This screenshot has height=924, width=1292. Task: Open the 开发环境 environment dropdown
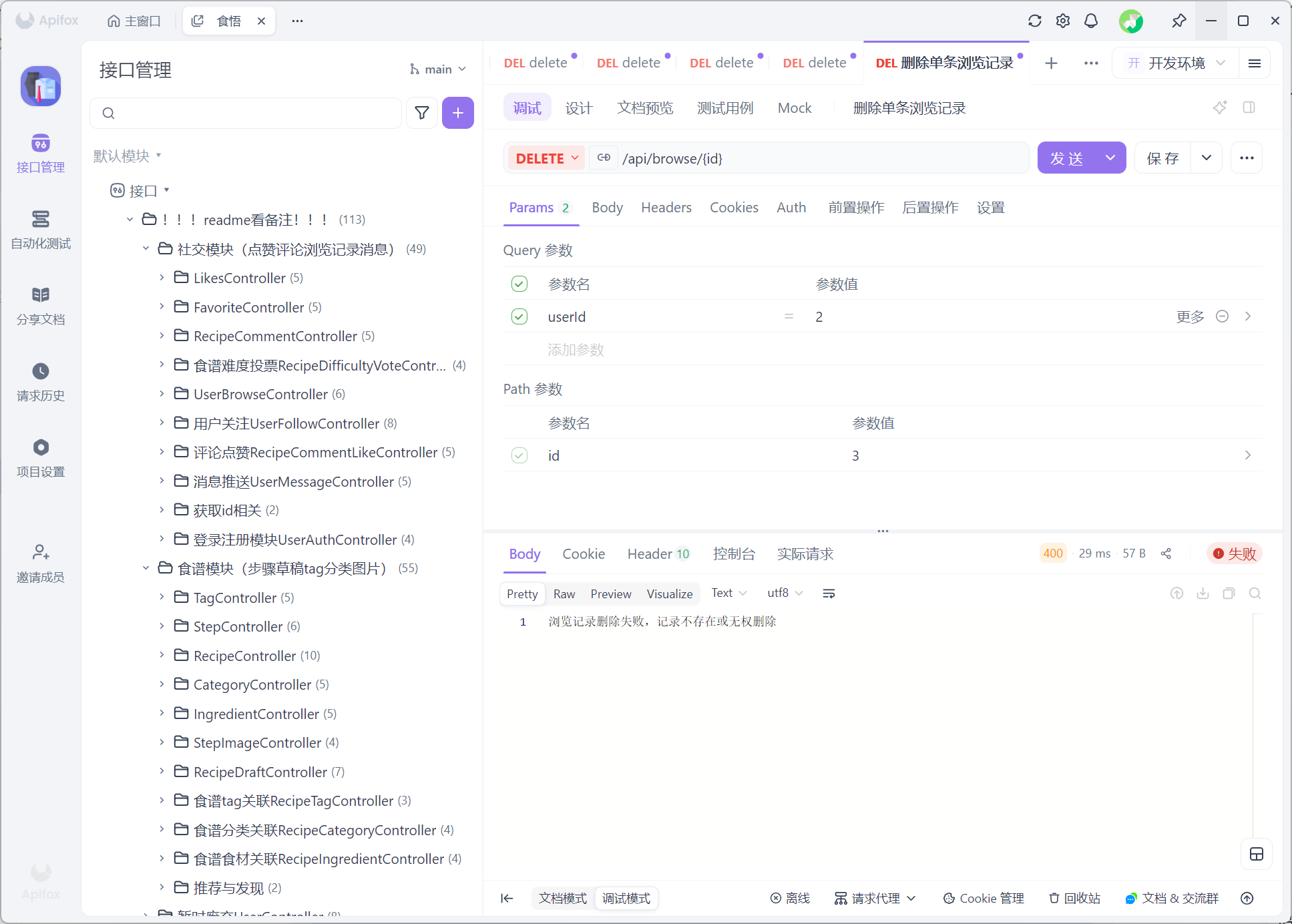[x=1176, y=63]
